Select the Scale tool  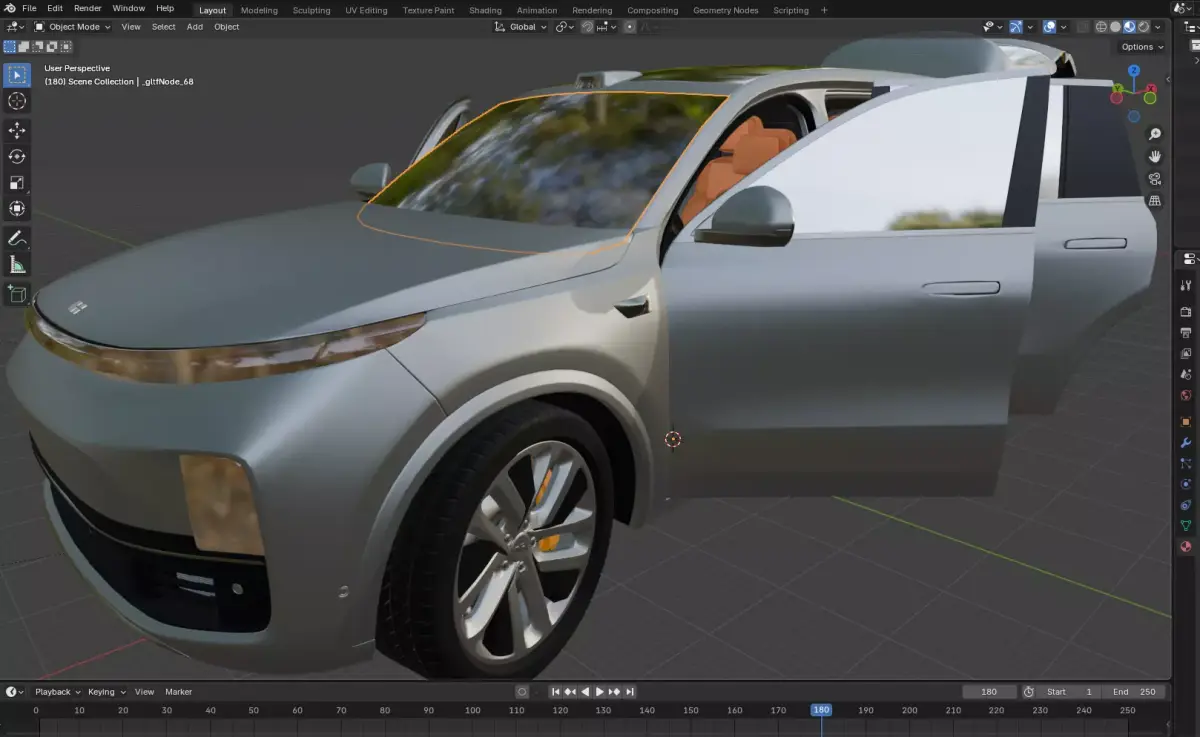[17, 182]
